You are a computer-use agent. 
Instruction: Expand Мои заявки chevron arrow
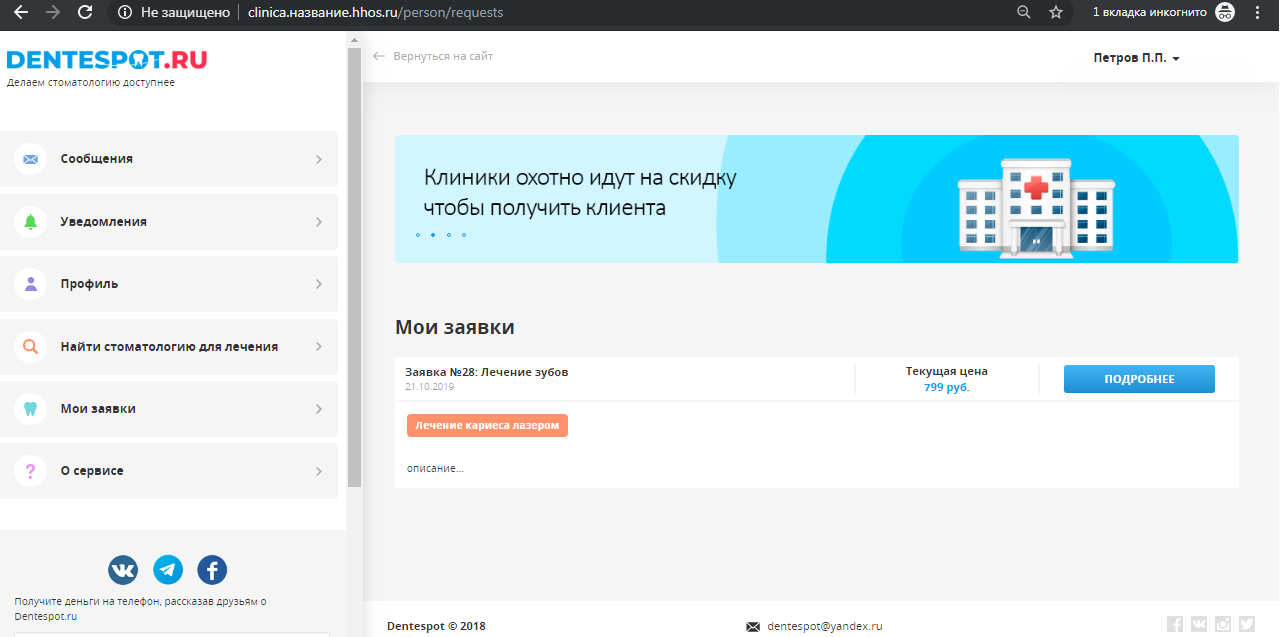click(x=319, y=409)
